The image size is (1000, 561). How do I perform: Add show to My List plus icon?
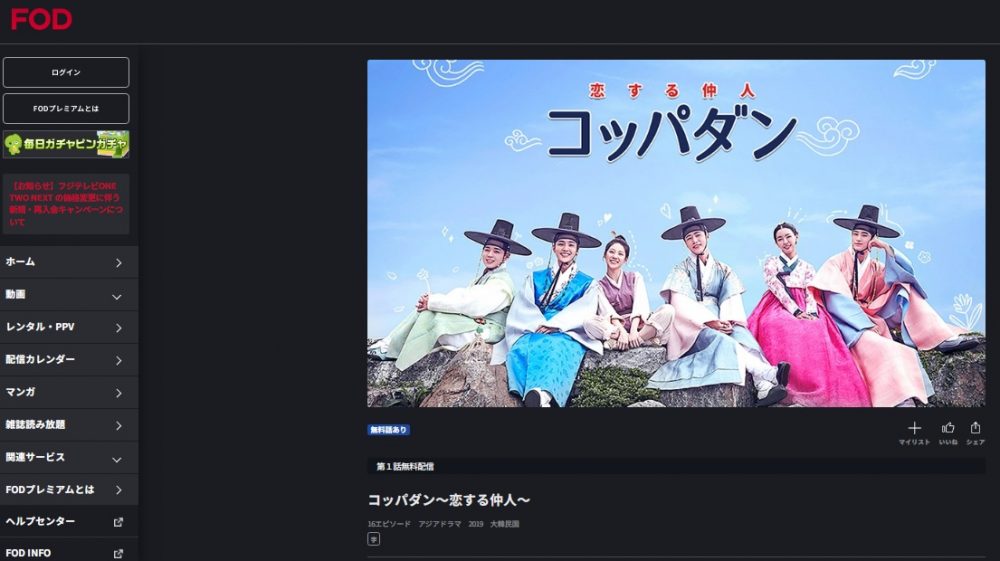(x=914, y=428)
